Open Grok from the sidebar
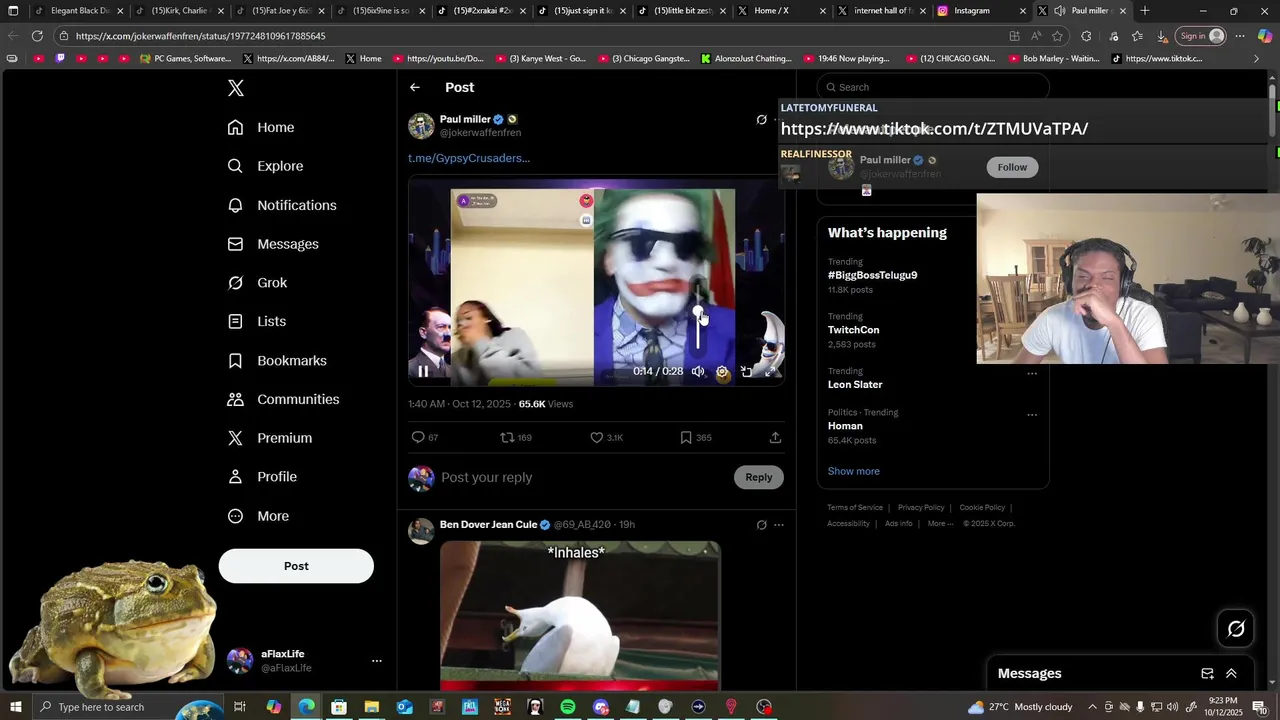Image resolution: width=1280 pixels, height=720 pixels. click(x=258, y=283)
